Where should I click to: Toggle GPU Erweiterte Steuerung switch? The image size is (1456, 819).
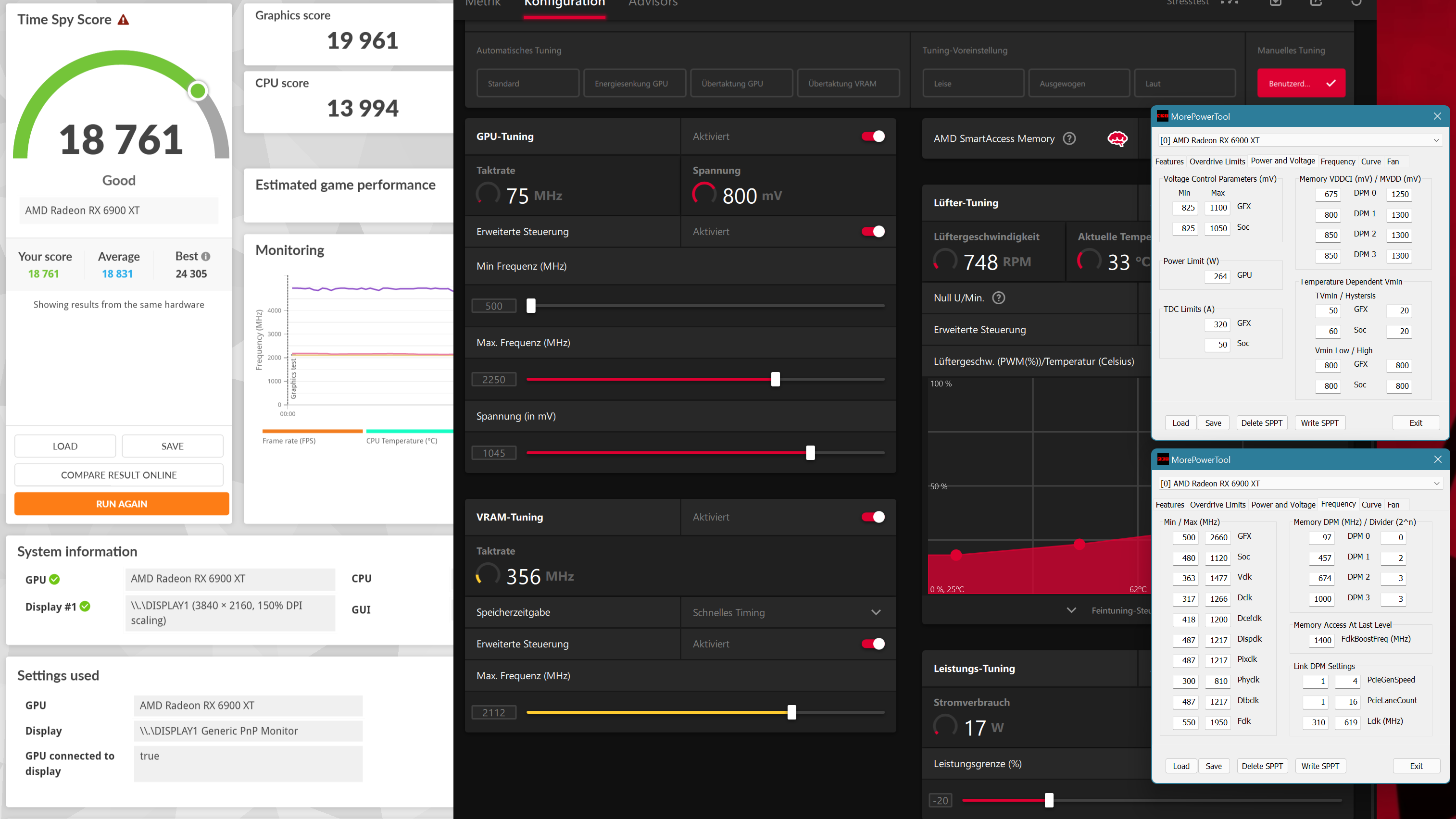pyautogui.click(x=873, y=232)
